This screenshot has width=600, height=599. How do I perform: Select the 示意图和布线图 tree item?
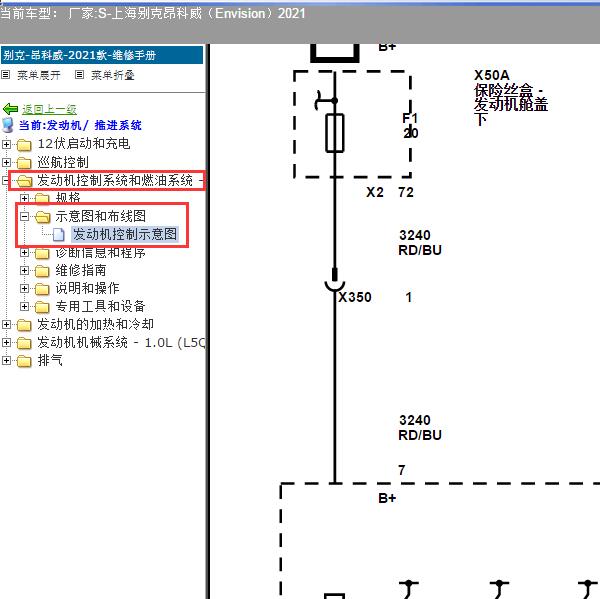point(101,216)
